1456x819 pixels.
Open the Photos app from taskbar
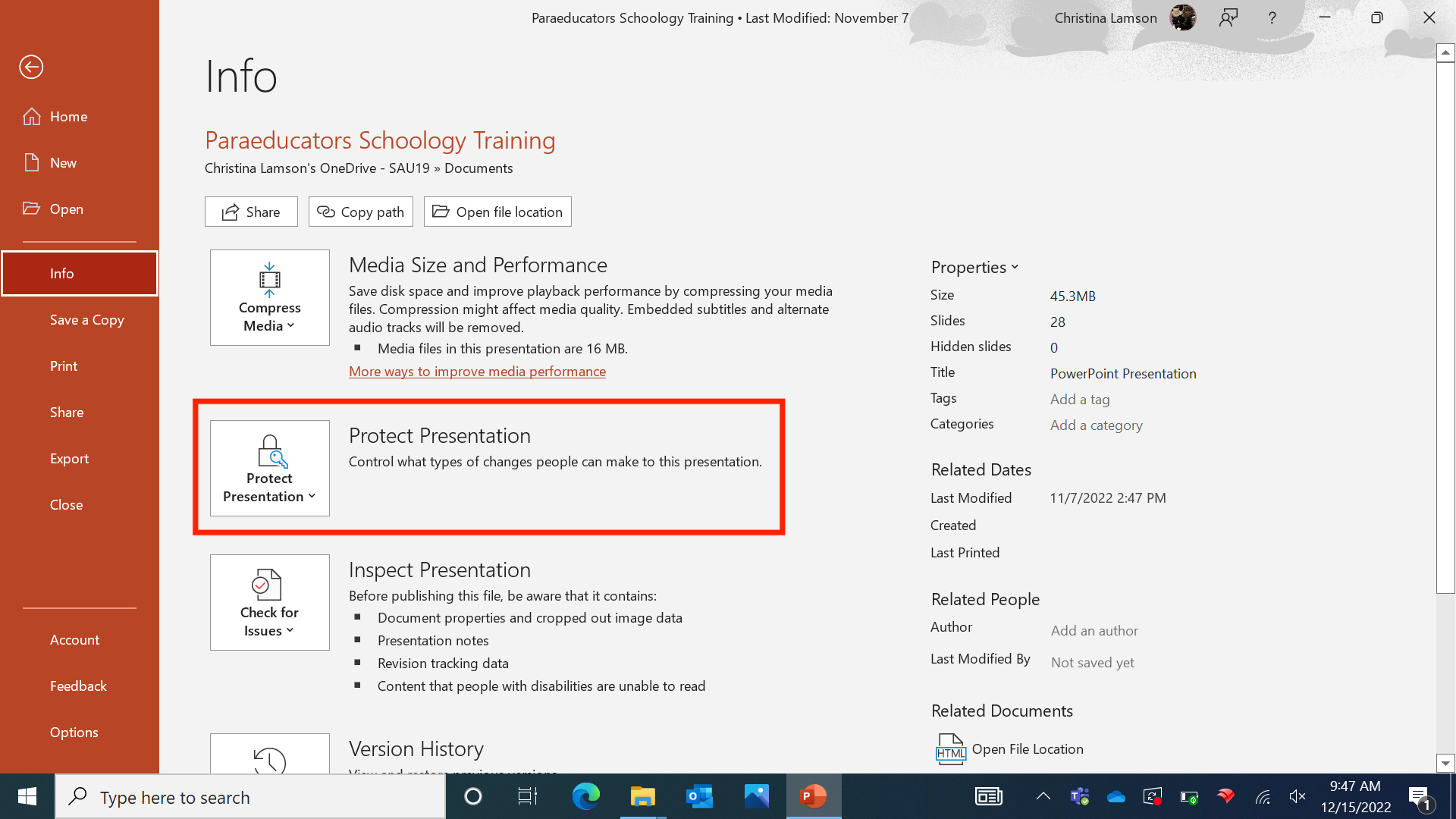tap(756, 796)
